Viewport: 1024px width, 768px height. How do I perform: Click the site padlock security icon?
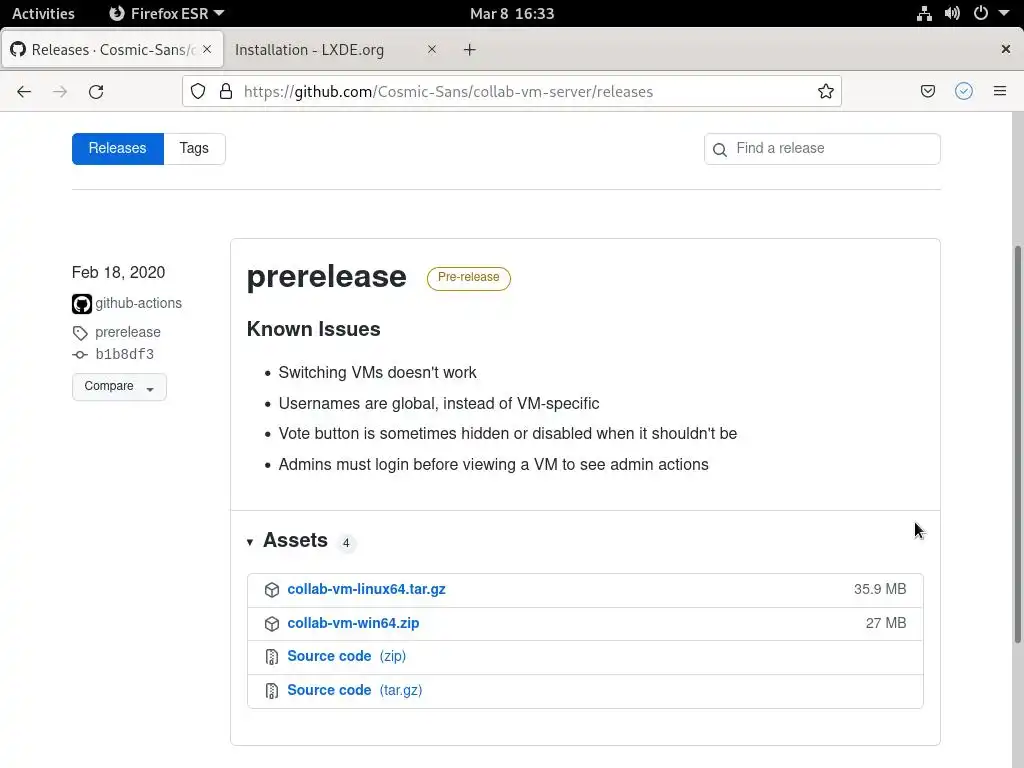click(226, 91)
